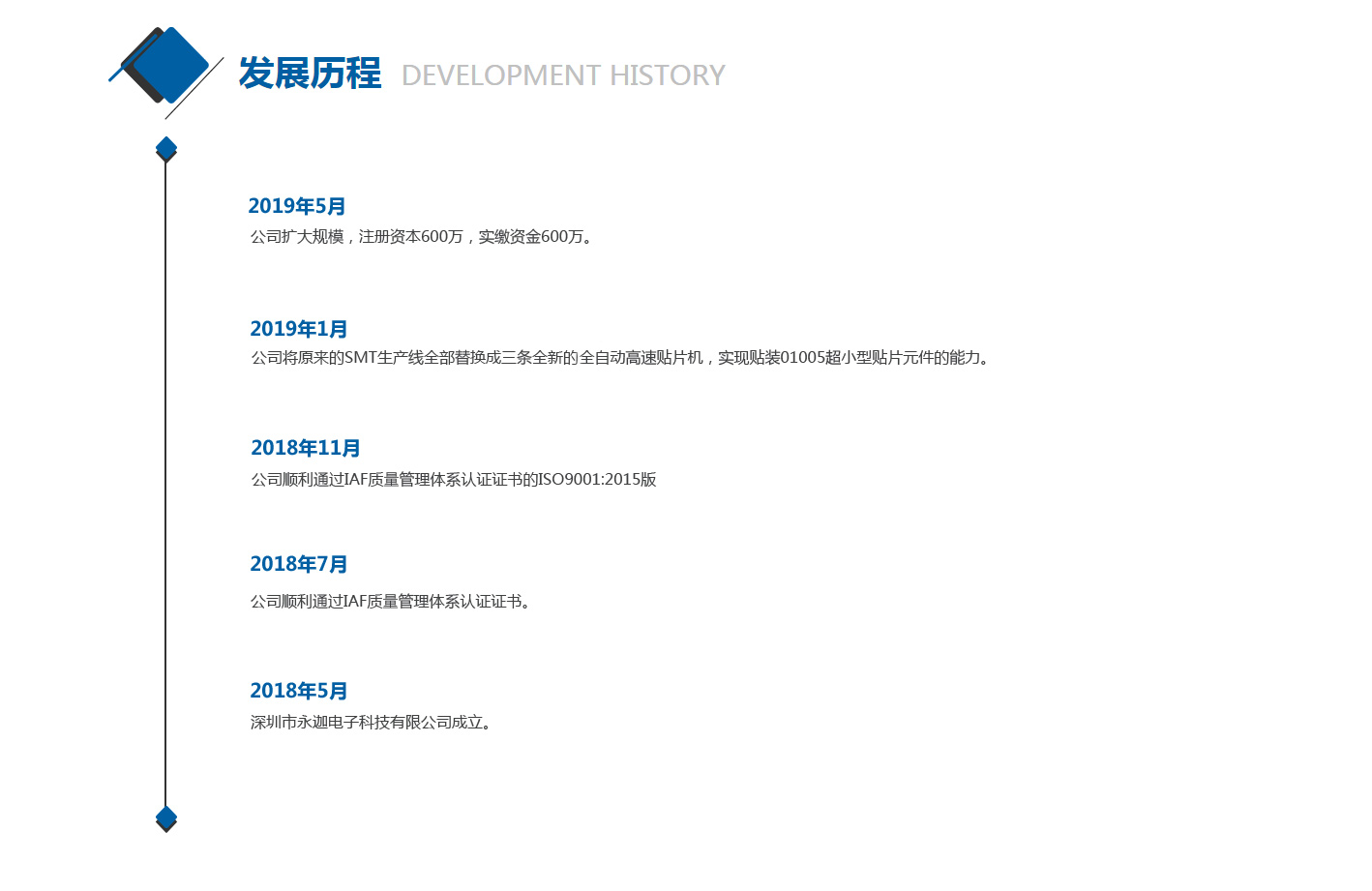Click the top diamond marker of the timeline
Viewport: 1372px width, 891px height.
pyautogui.click(x=166, y=149)
